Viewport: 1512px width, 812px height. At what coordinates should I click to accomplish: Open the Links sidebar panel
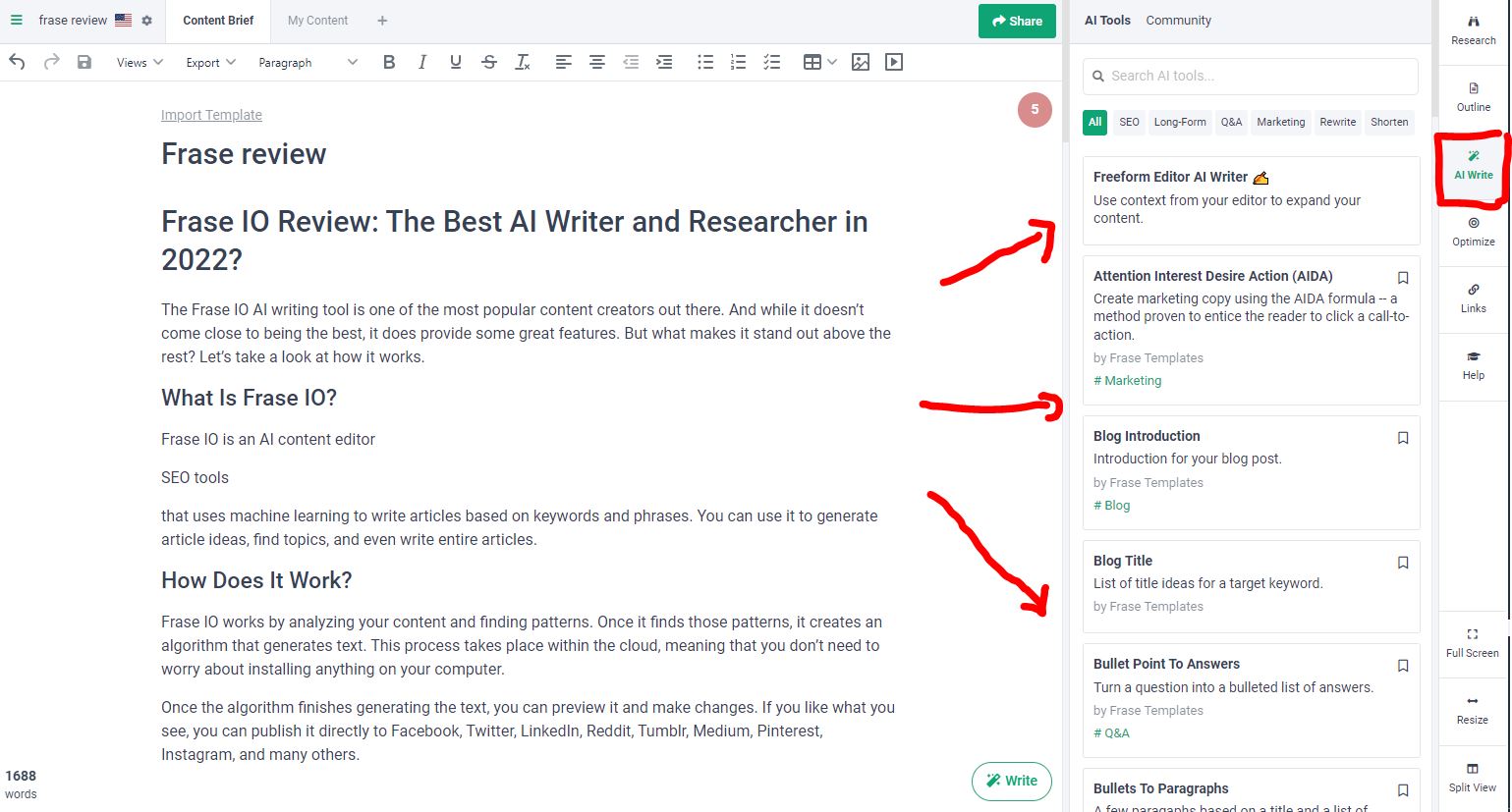1474,298
